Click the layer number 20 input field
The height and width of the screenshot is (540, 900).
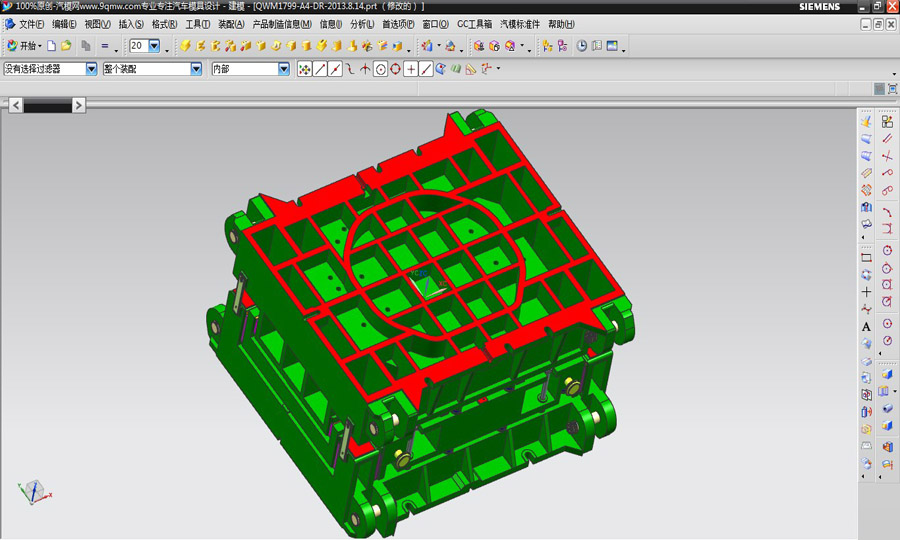pyautogui.click(x=138, y=46)
